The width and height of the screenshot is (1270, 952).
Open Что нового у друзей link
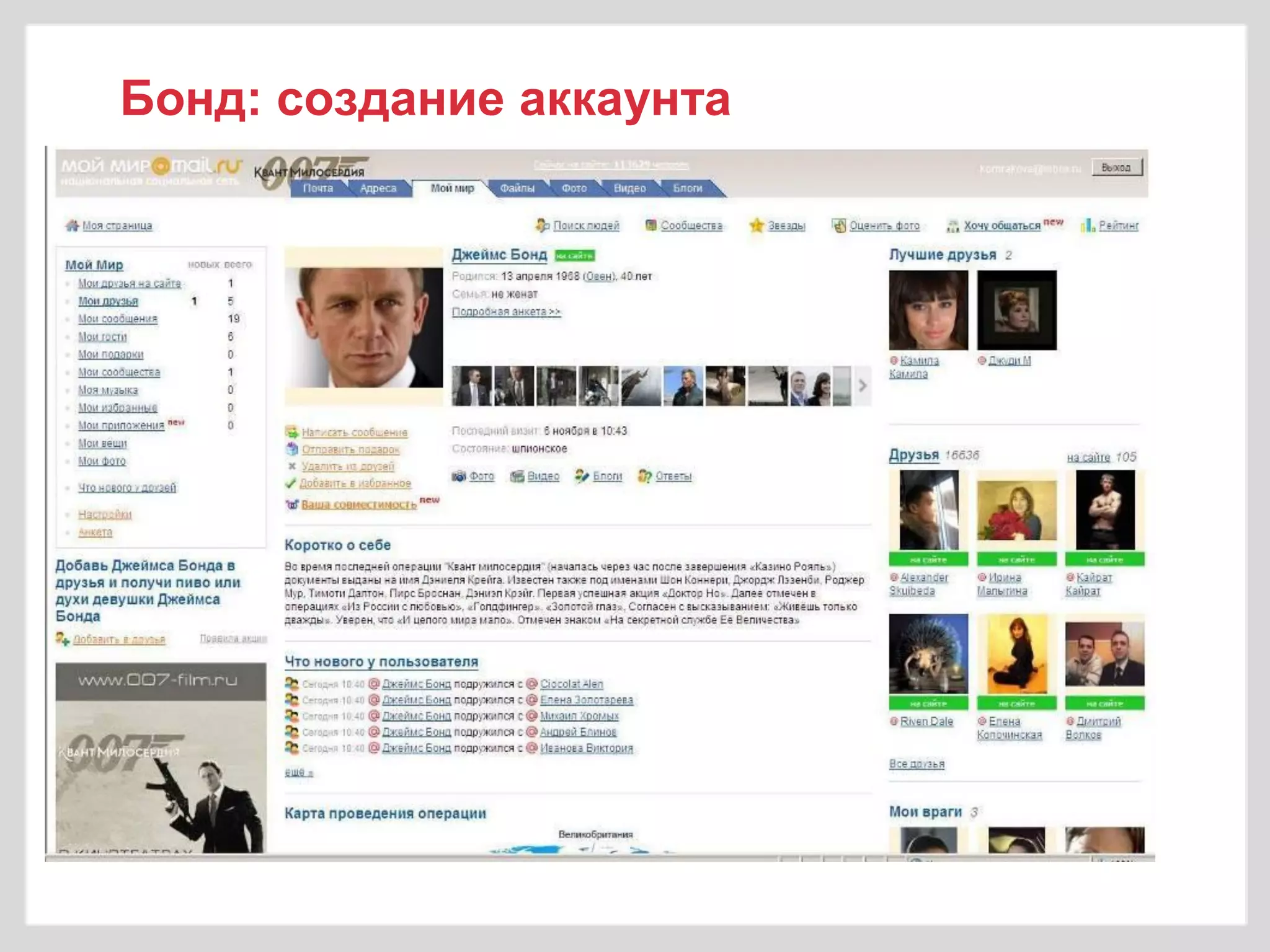click(x=127, y=488)
